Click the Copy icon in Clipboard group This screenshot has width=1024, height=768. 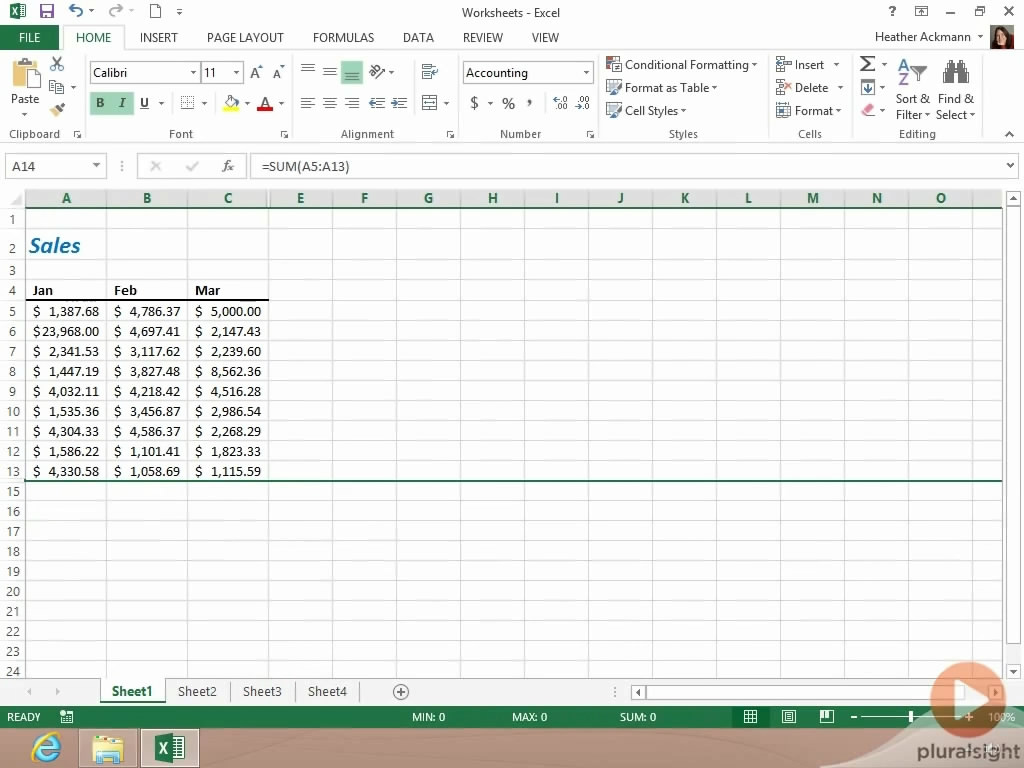pos(57,87)
